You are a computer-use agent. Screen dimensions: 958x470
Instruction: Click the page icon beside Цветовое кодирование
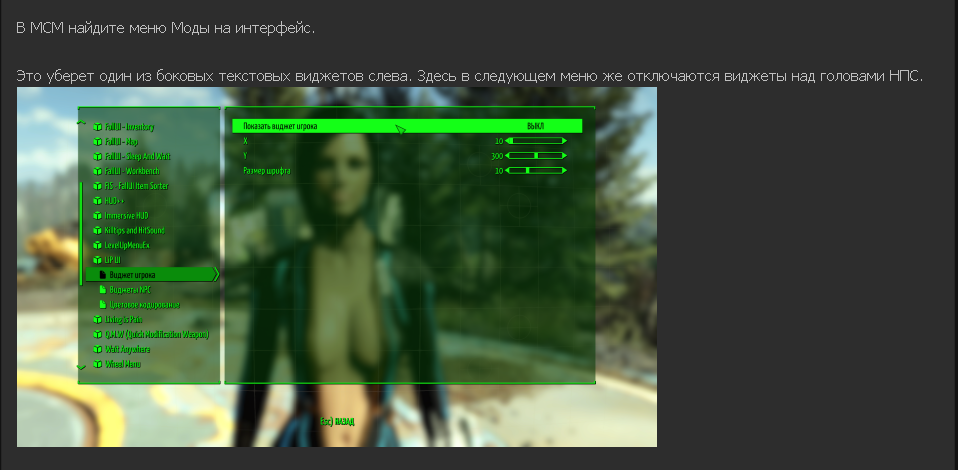point(102,305)
